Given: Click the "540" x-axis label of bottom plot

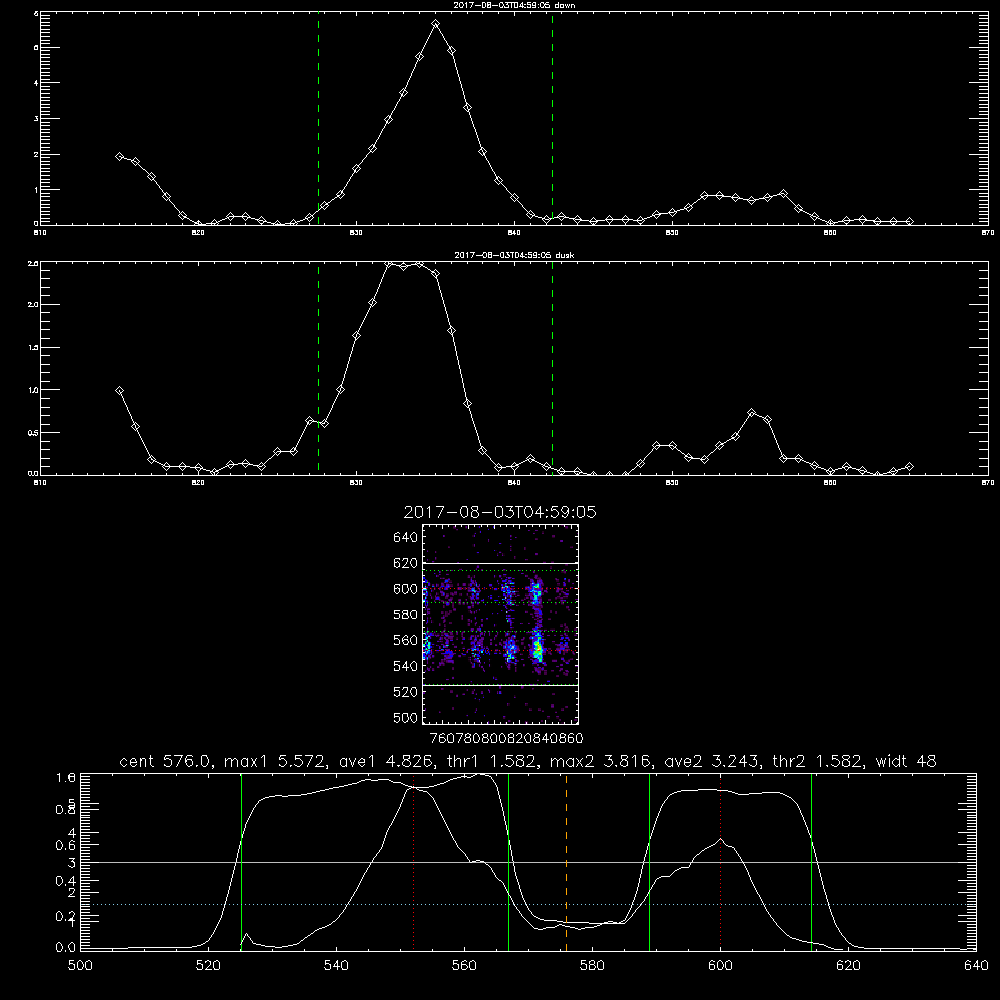Looking at the screenshot, I should pyautogui.click(x=336, y=966).
